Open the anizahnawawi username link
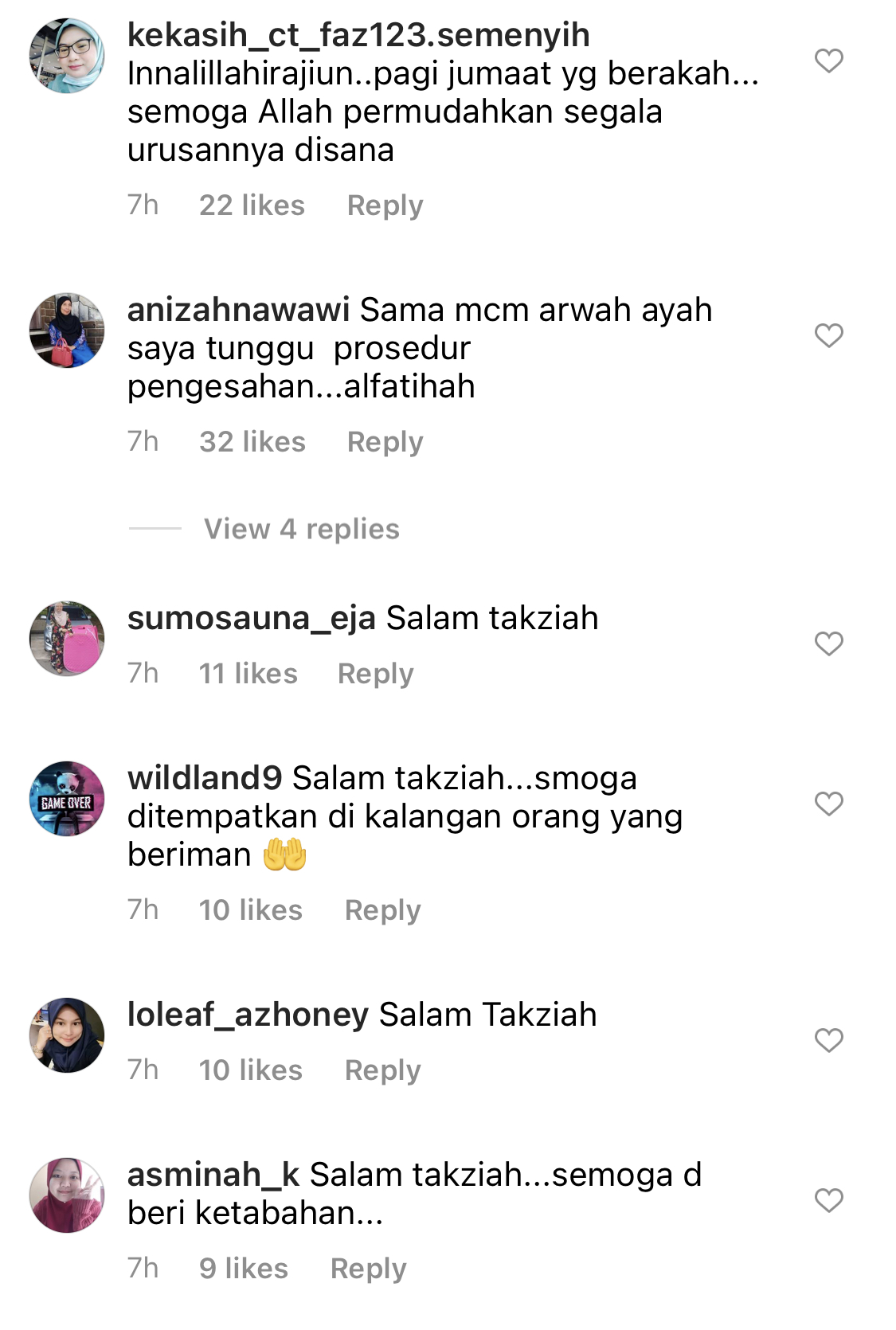Screen dimensions: 896x1330 238,310
